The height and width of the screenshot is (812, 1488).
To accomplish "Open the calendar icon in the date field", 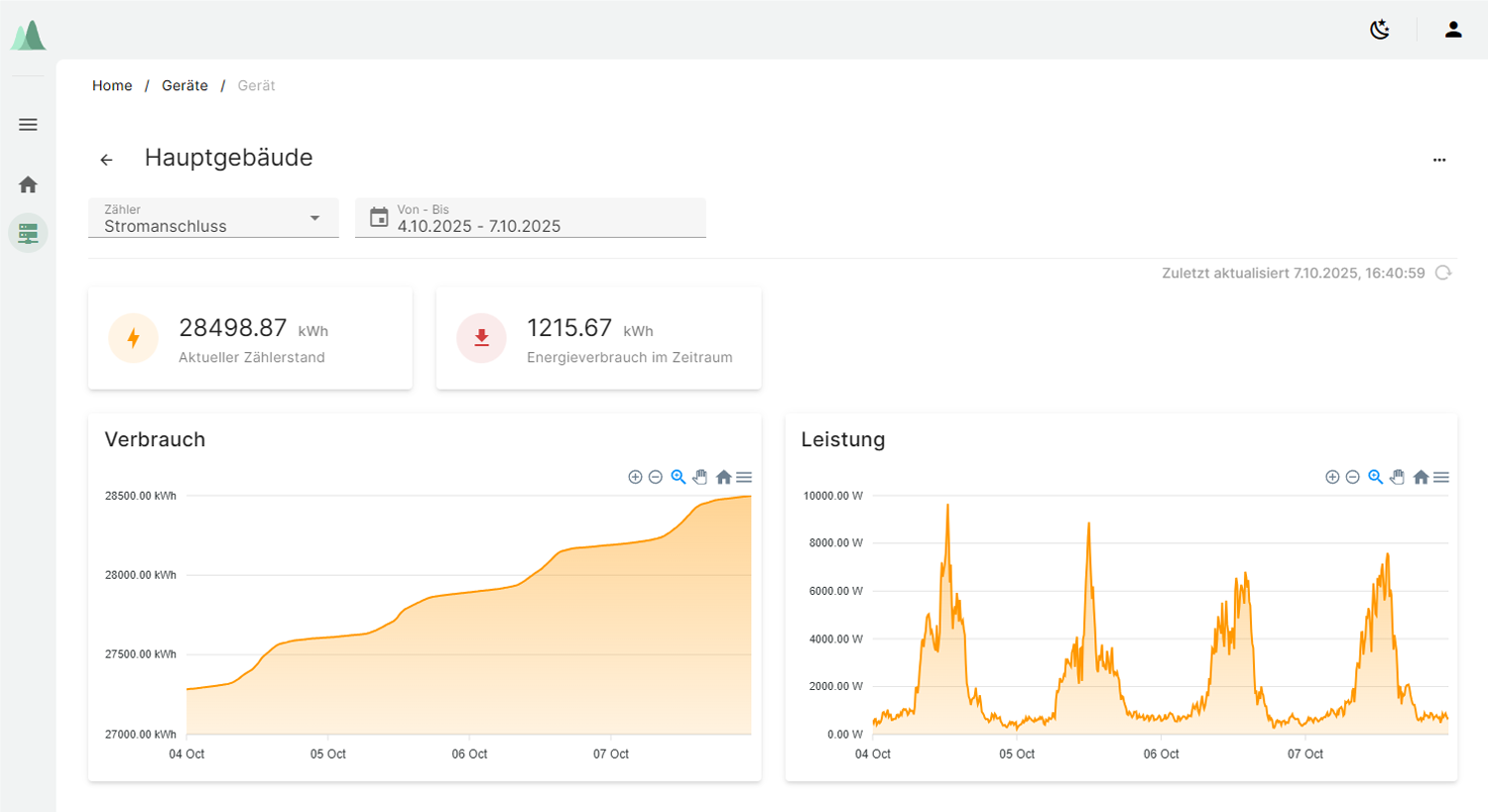I will (378, 217).
